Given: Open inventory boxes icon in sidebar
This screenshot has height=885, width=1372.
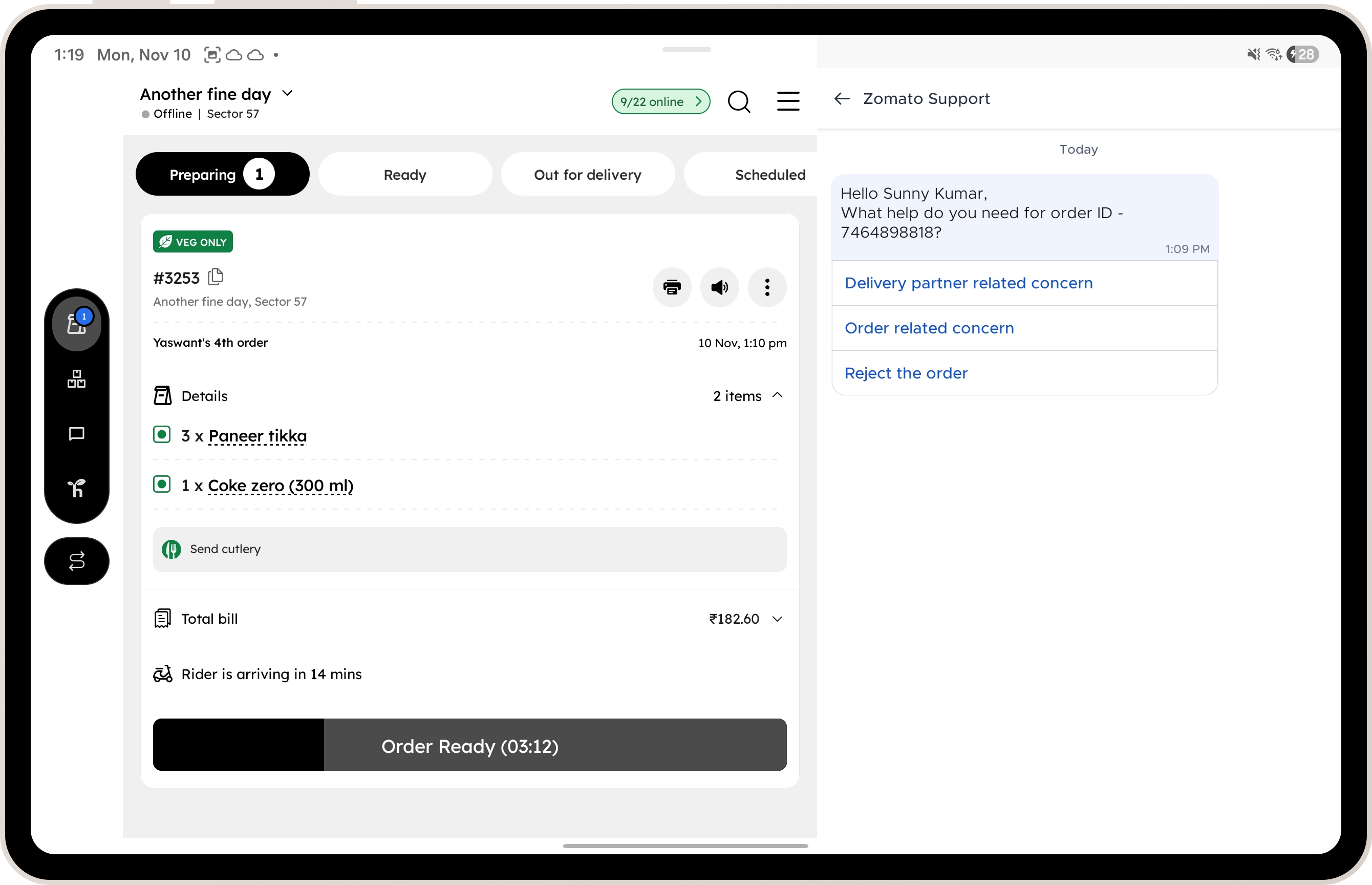Looking at the screenshot, I should pyautogui.click(x=76, y=380).
